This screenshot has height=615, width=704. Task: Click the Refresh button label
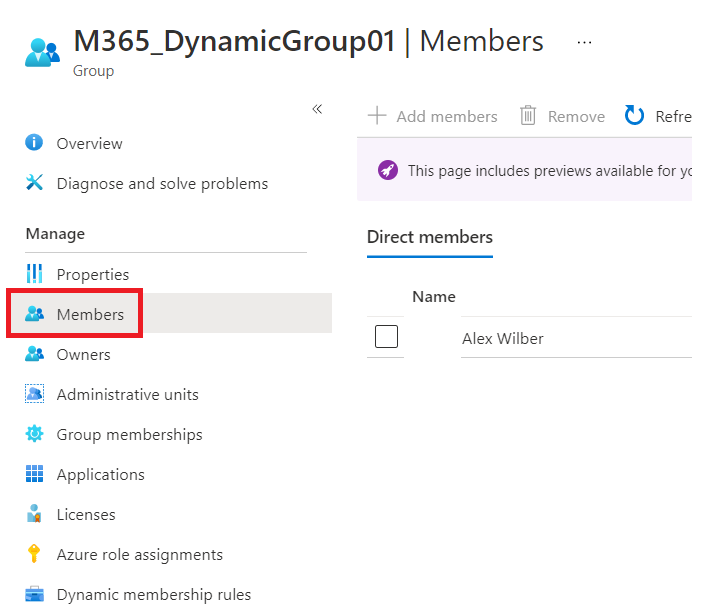673,117
